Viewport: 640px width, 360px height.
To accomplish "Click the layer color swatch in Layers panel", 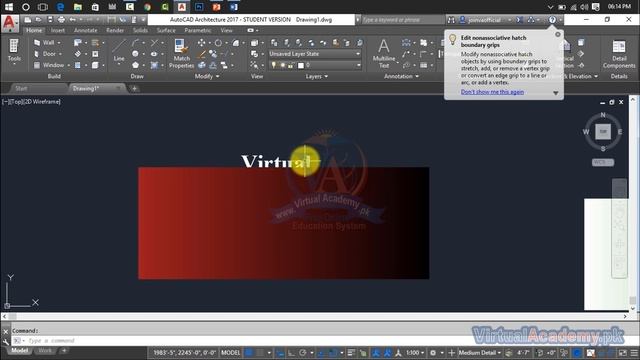I will pos(301,65).
